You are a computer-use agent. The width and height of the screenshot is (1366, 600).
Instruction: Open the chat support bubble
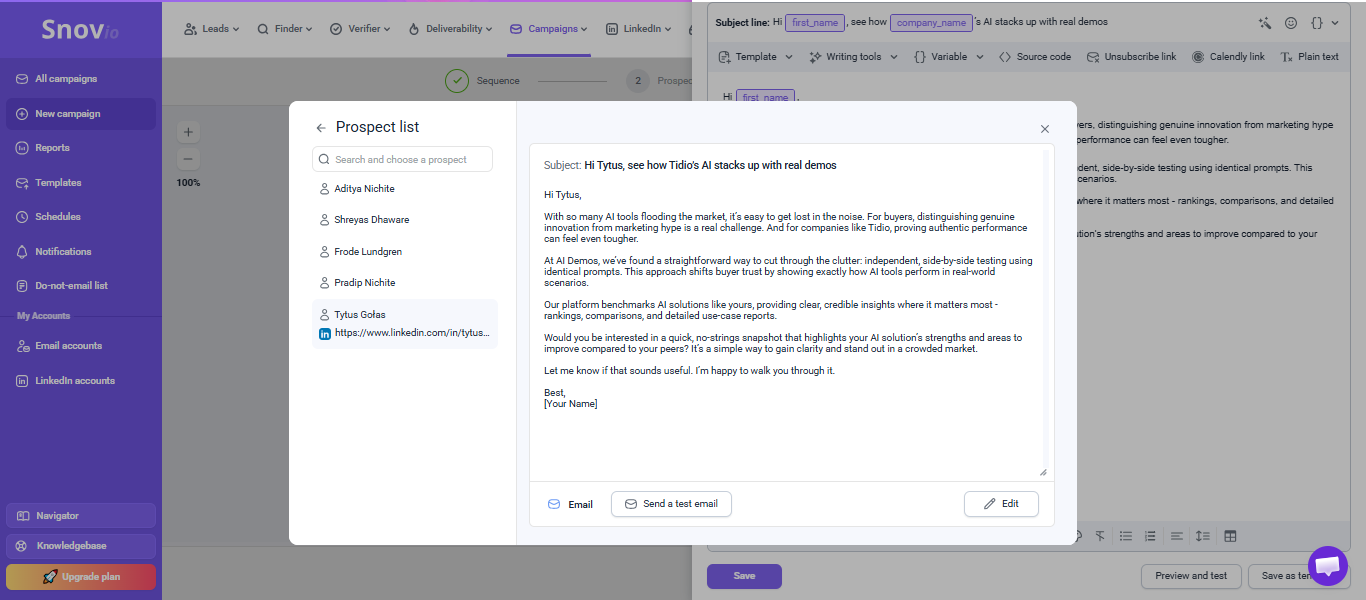(1328, 566)
